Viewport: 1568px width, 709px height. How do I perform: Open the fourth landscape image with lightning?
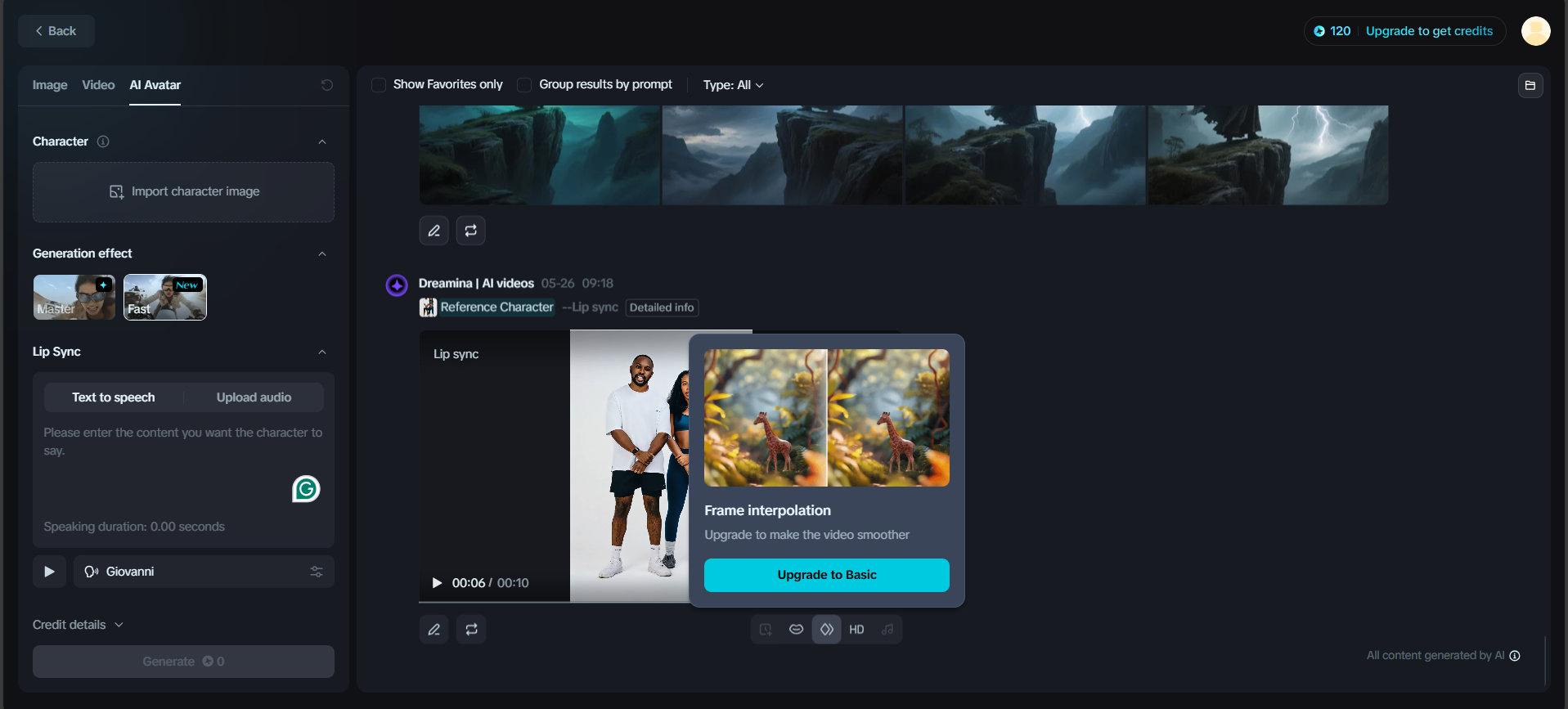click(1268, 155)
